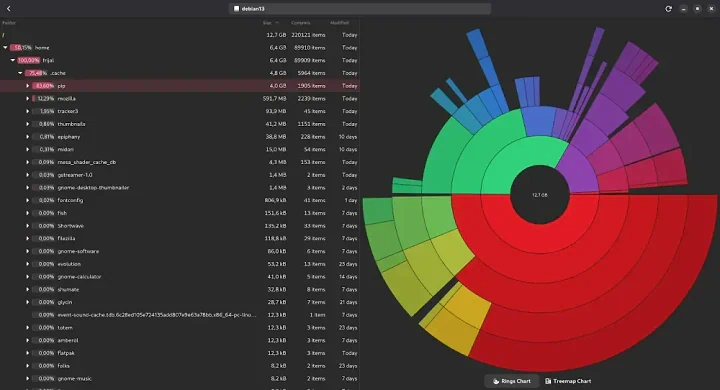Expand the mesa_shader_cache_db folder
The width and height of the screenshot is (720, 390).
click(x=28, y=162)
